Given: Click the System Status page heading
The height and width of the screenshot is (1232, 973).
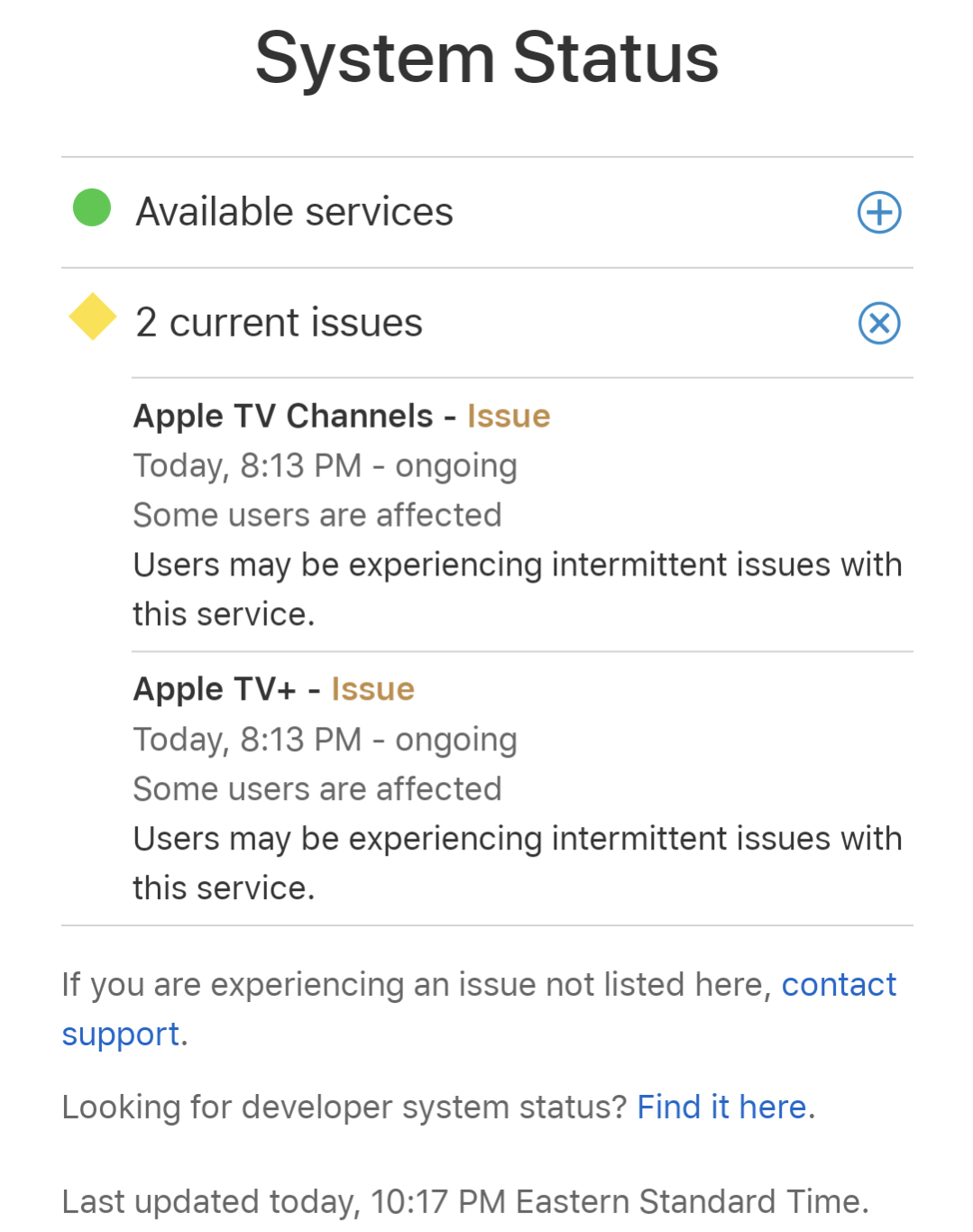Looking at the screenshot, I should [x=486, y=57].
